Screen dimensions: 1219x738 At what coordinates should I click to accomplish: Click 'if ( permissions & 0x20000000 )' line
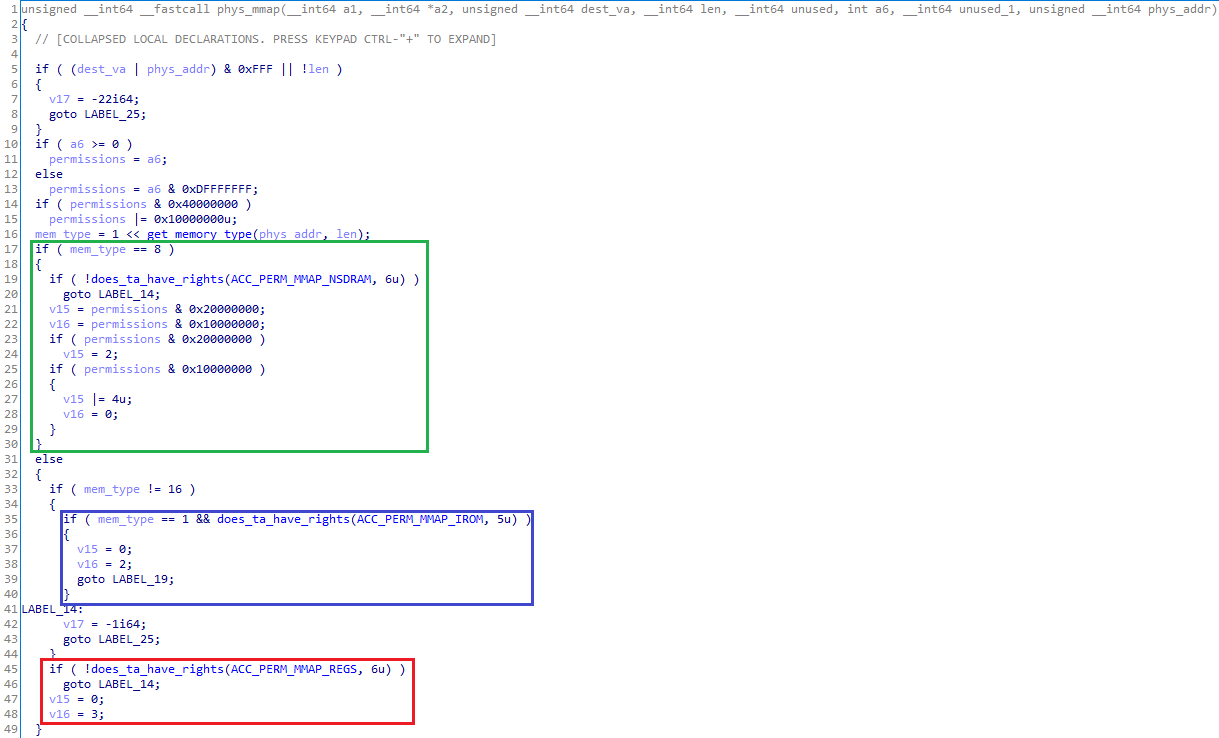[158, 339]
